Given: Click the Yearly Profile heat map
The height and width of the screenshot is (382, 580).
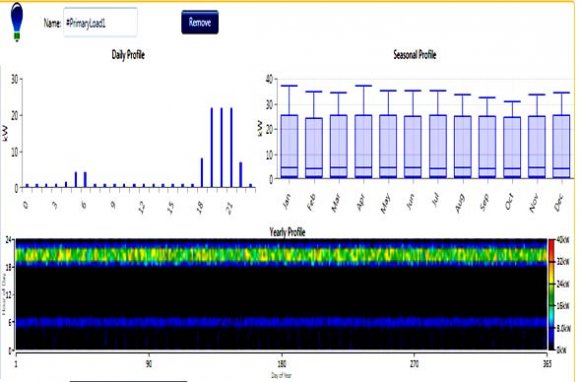Looking at the screenshot, I should [281, 294].
